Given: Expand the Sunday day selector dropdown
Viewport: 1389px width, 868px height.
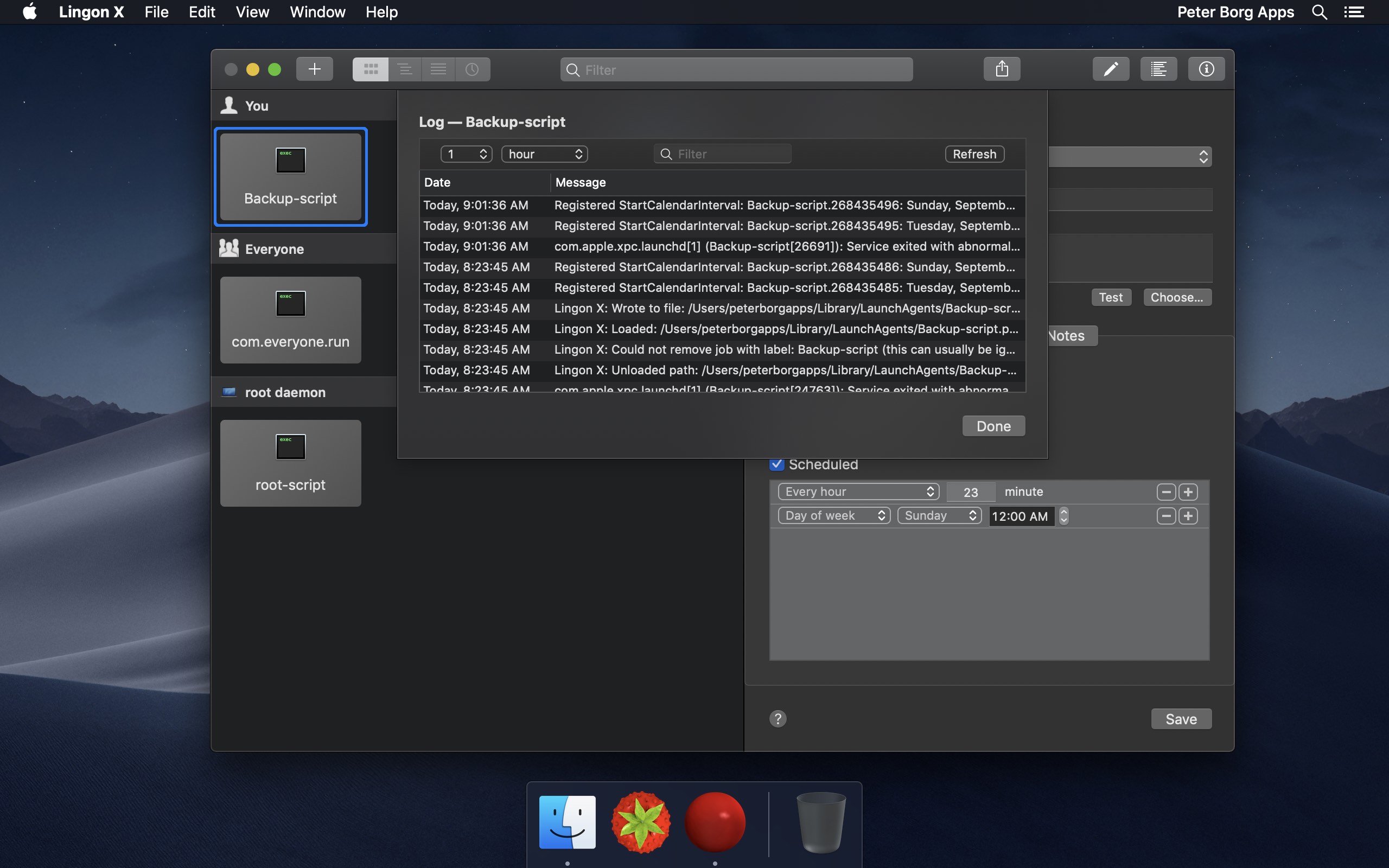Looking at the screenshot, I should coord(938,515).
